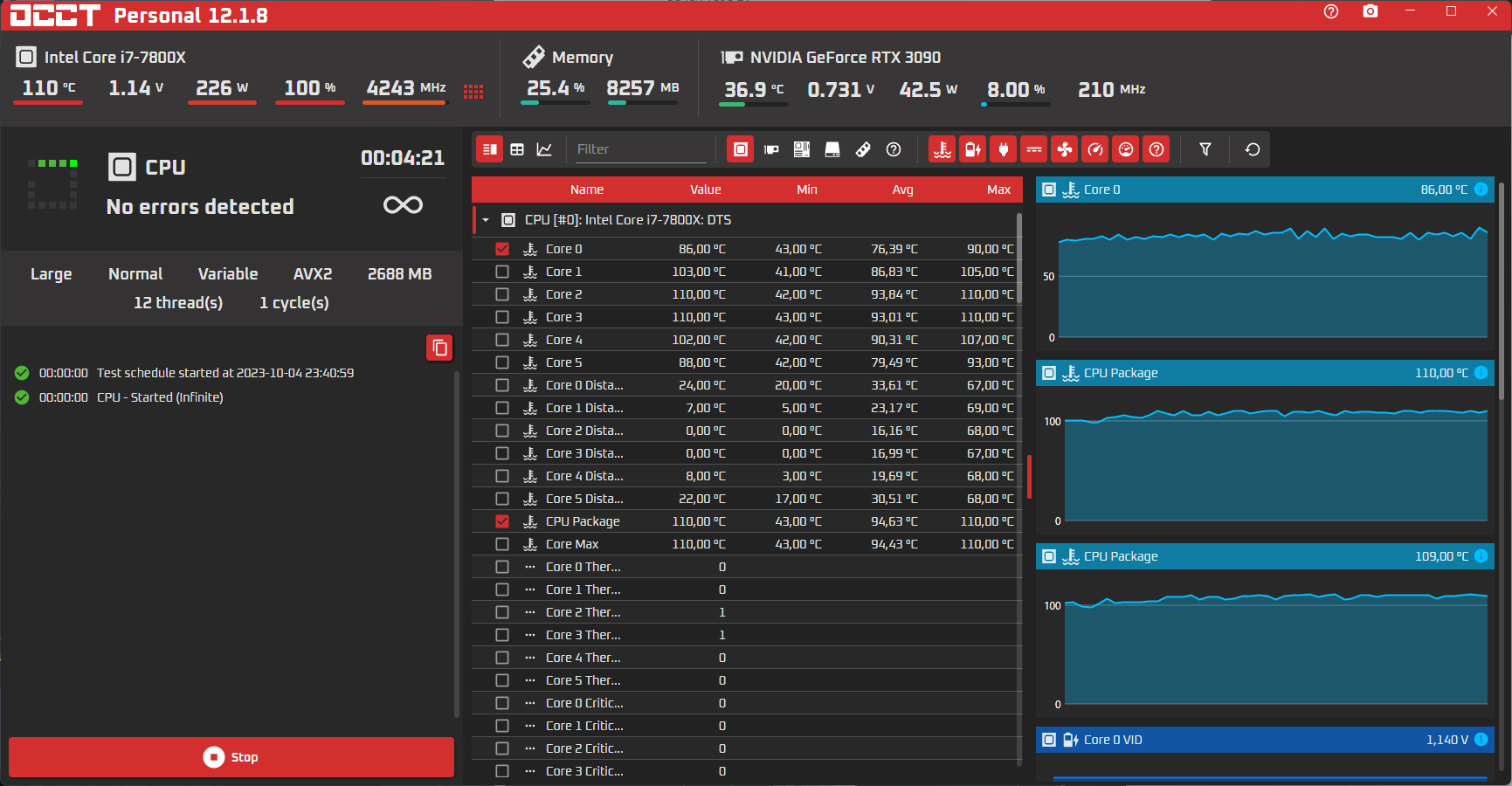Viewport: 1512px width, 786px height.
Task: Switch to the graph-only view icon
Action: [x=544, y=149]
